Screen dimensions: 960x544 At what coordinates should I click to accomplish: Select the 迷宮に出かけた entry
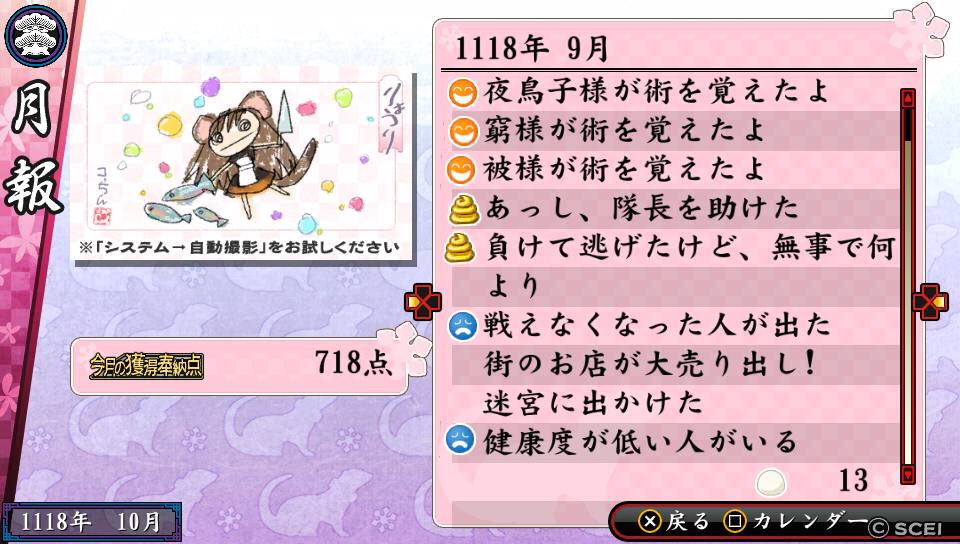pyautogui.click(x=593, y=402)
